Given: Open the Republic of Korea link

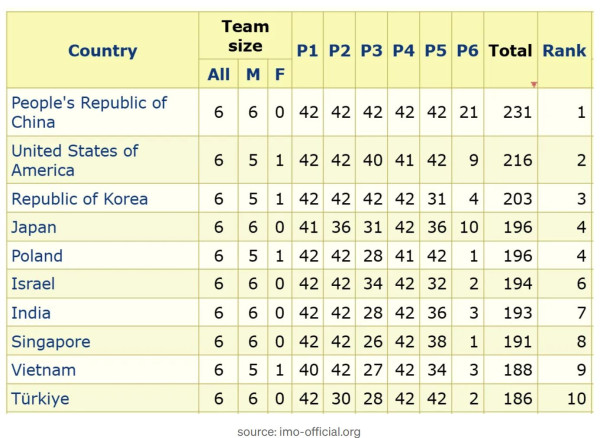Looking at the screenshot, I should [x=80, y=199].
